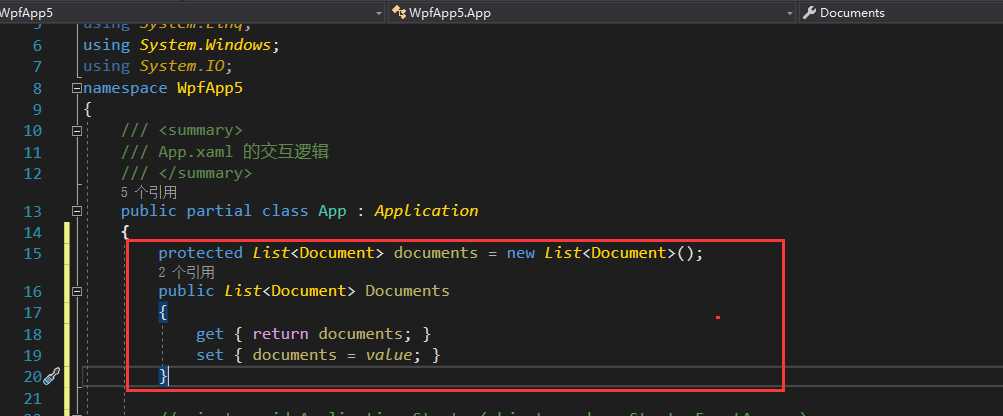
Task: Open the Documents member navigation dropdown
Action: (x=901, y=12)
